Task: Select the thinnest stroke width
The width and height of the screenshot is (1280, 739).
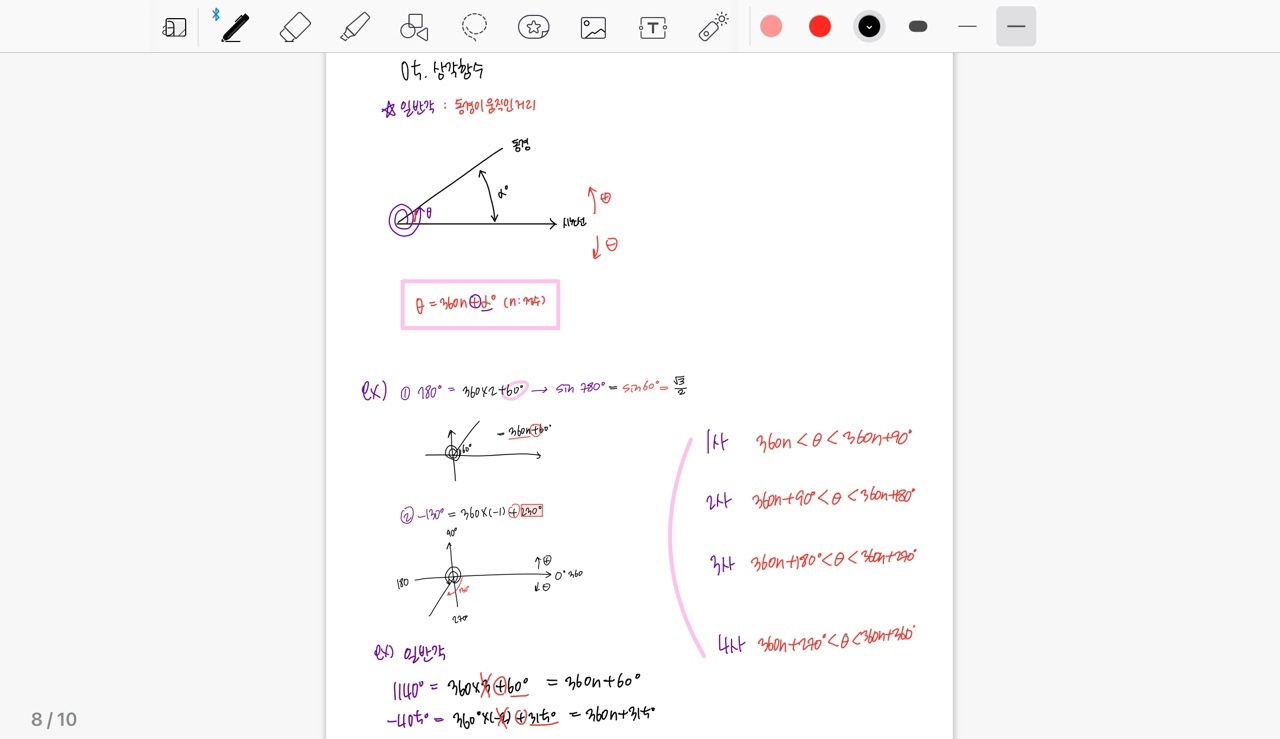Action: 967,27
